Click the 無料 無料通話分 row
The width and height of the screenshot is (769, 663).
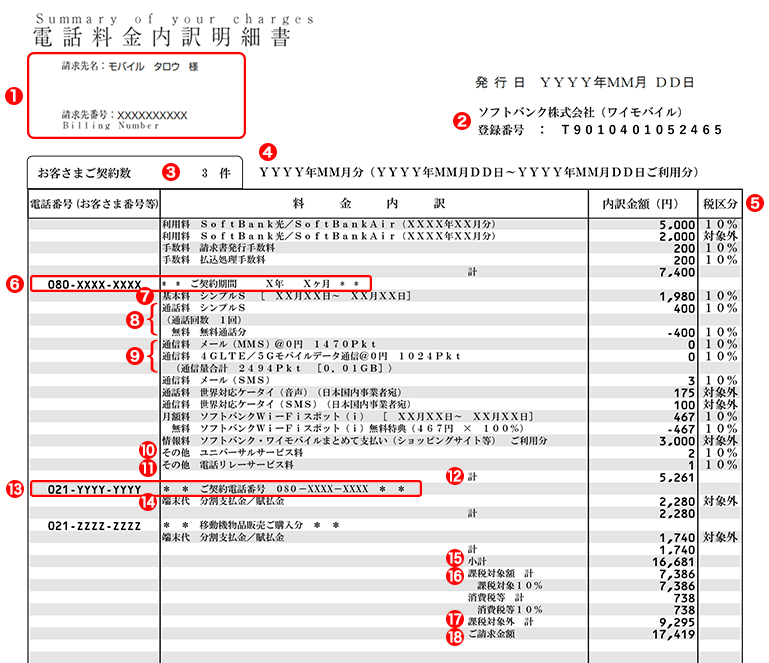click(209, 332)
